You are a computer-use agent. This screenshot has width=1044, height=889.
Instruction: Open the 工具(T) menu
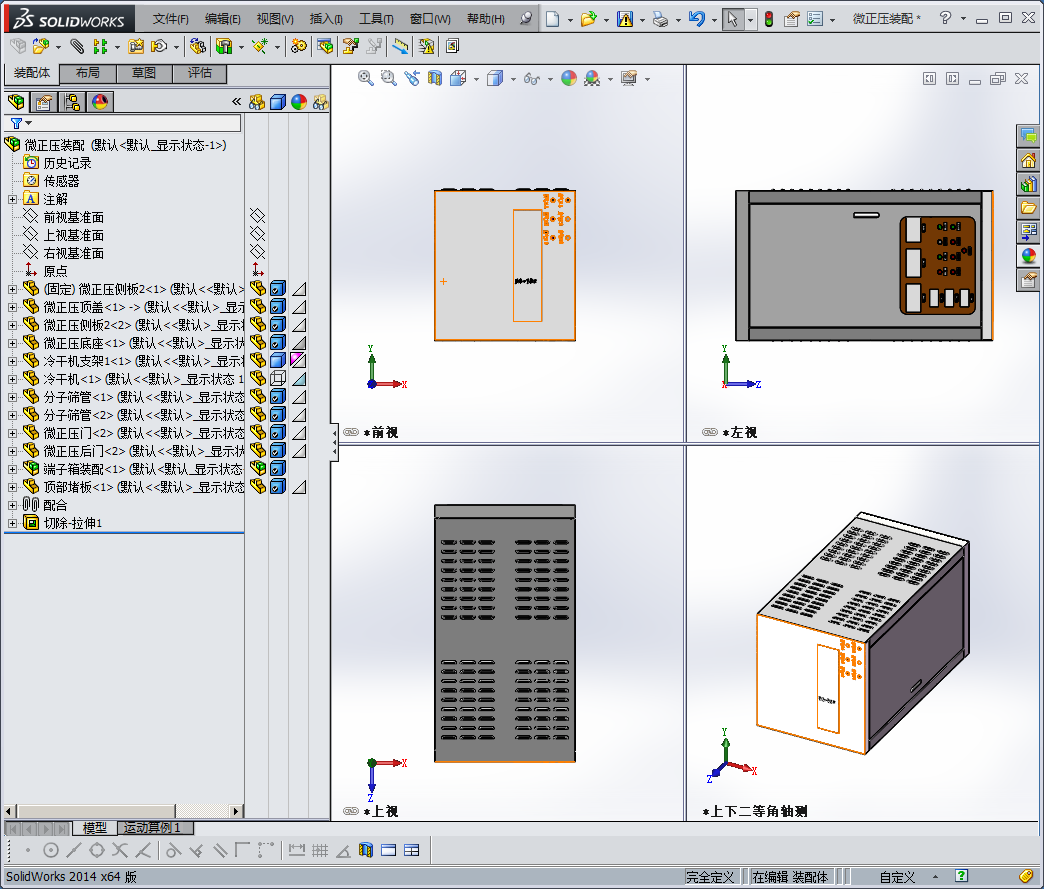click(x=376, y=19)
